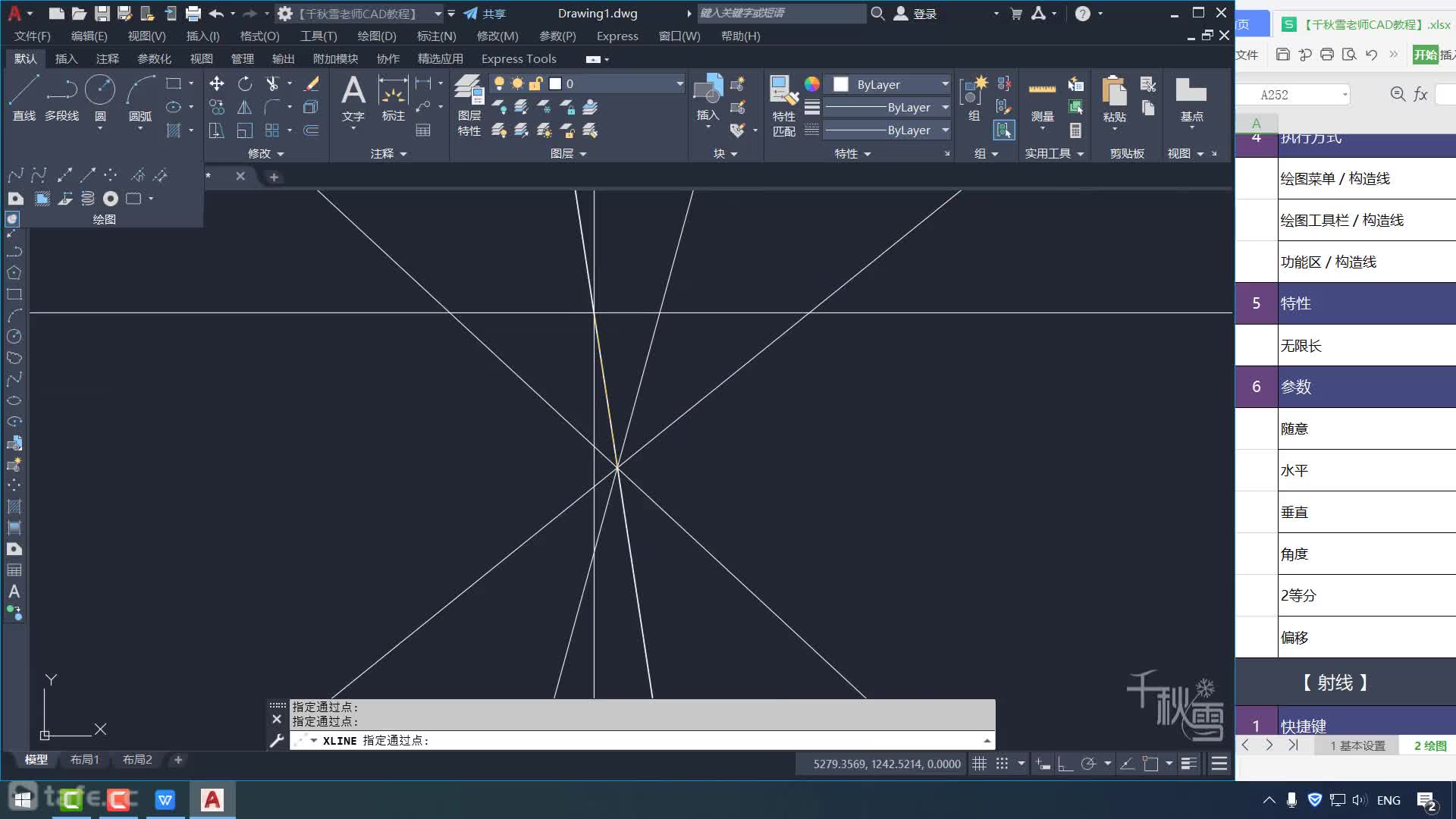Toggle snap mode in status bar
This screenshot has width=1456, height=819.
pyautogui.click(x=1002, y=764)
